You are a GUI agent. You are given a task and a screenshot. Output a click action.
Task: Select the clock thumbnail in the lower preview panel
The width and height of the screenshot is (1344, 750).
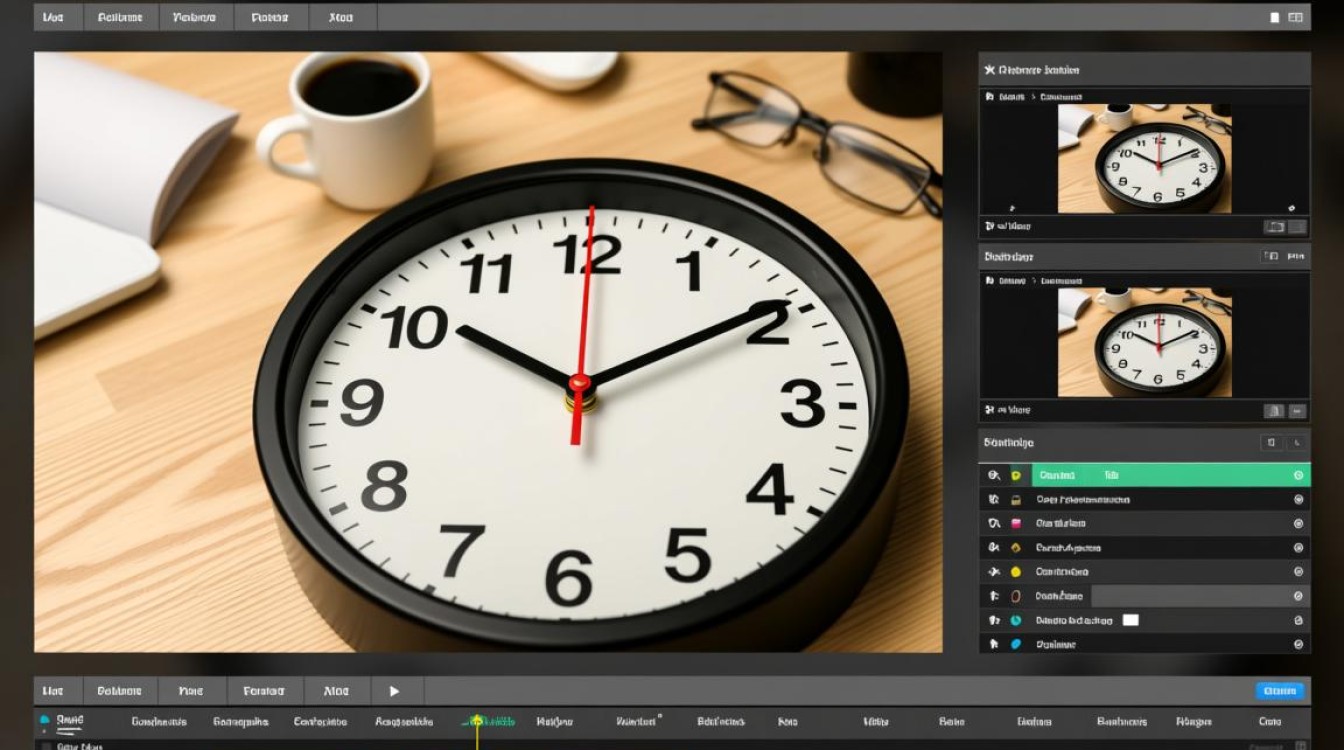[x=1145, y=342]
